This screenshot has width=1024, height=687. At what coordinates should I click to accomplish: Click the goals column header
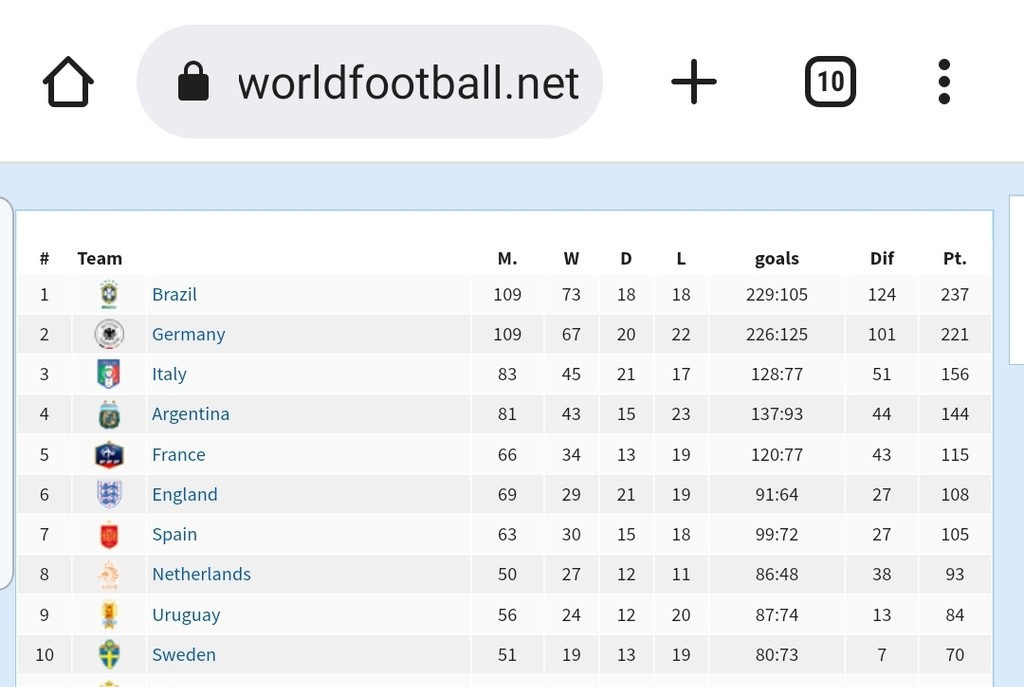click(x=776, y=259)
